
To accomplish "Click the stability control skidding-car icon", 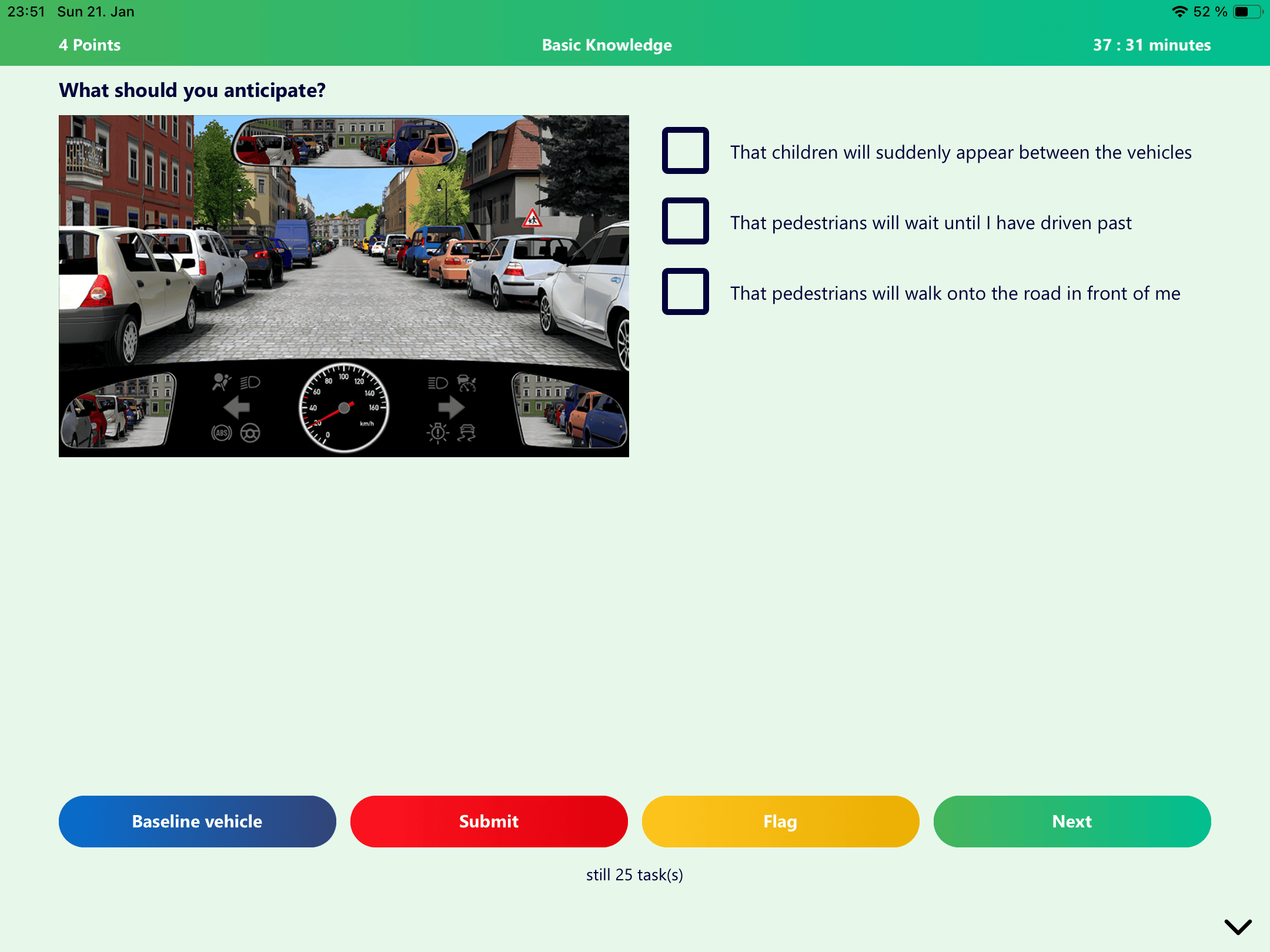I will click(x=467, y=433).
